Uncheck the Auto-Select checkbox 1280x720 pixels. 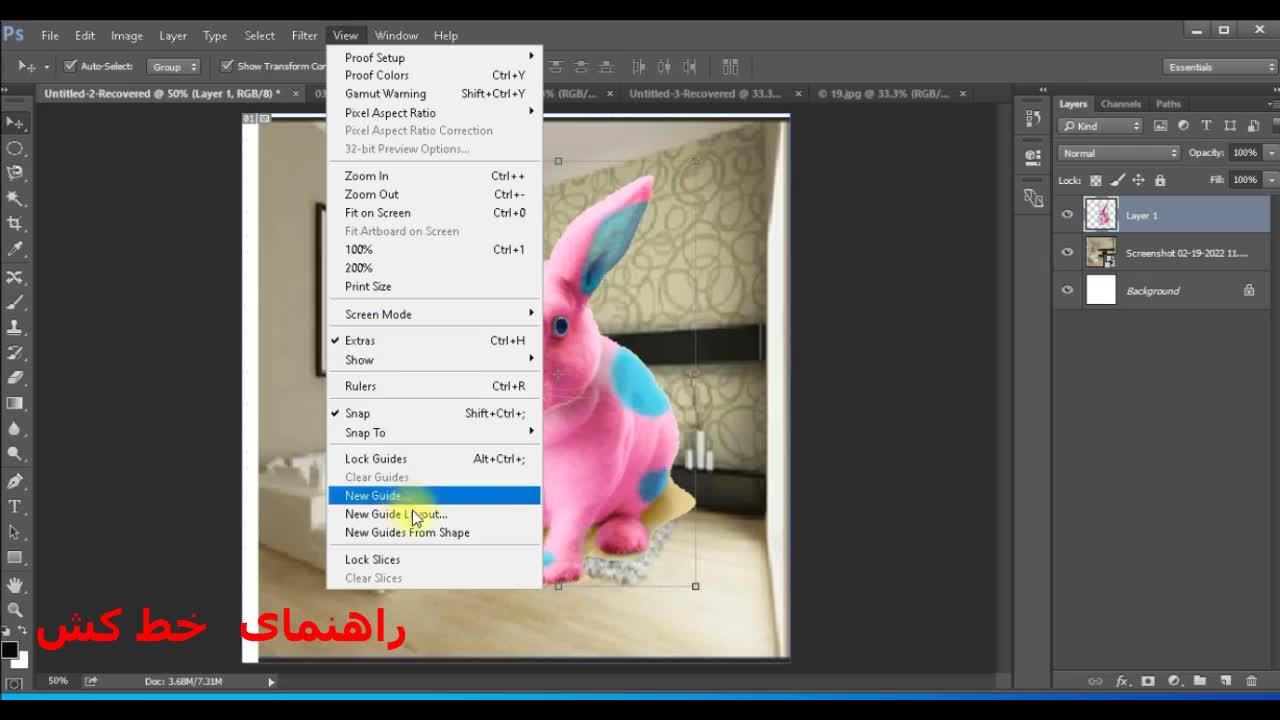point(70,67)
